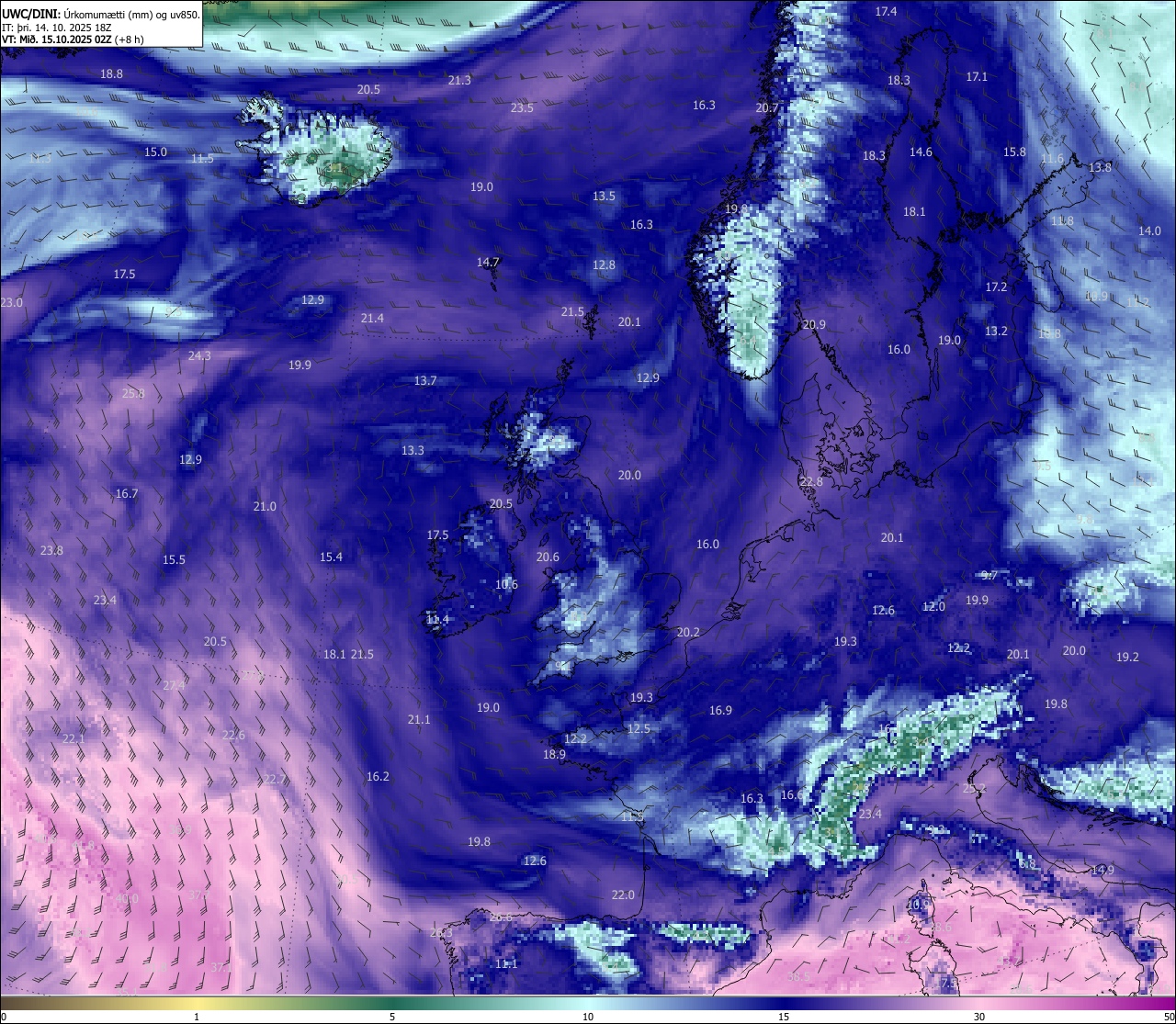Click the 15.5 value label

[x=174, y=559]
